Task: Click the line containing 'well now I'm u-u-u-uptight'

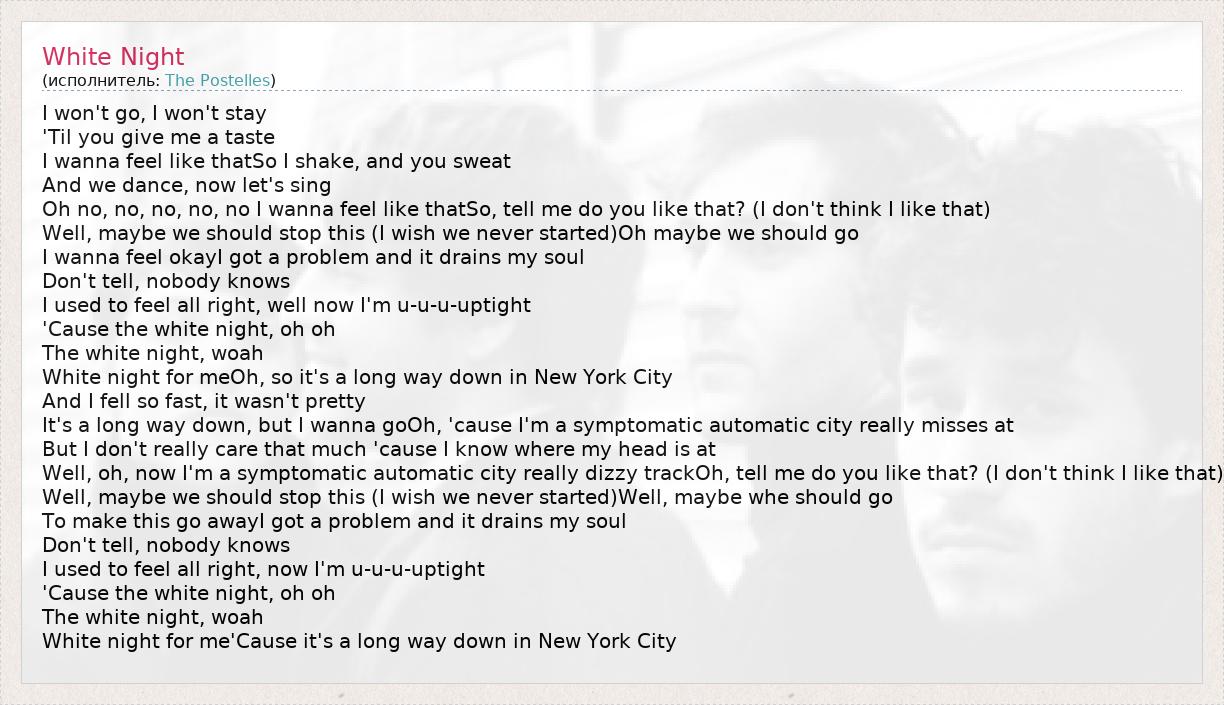Action: pos(286,305)
